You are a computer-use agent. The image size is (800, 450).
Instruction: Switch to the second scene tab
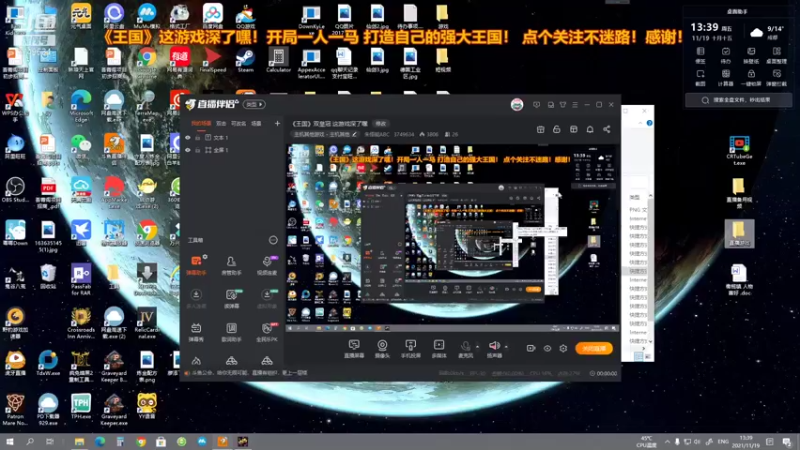tap(221, 123)
